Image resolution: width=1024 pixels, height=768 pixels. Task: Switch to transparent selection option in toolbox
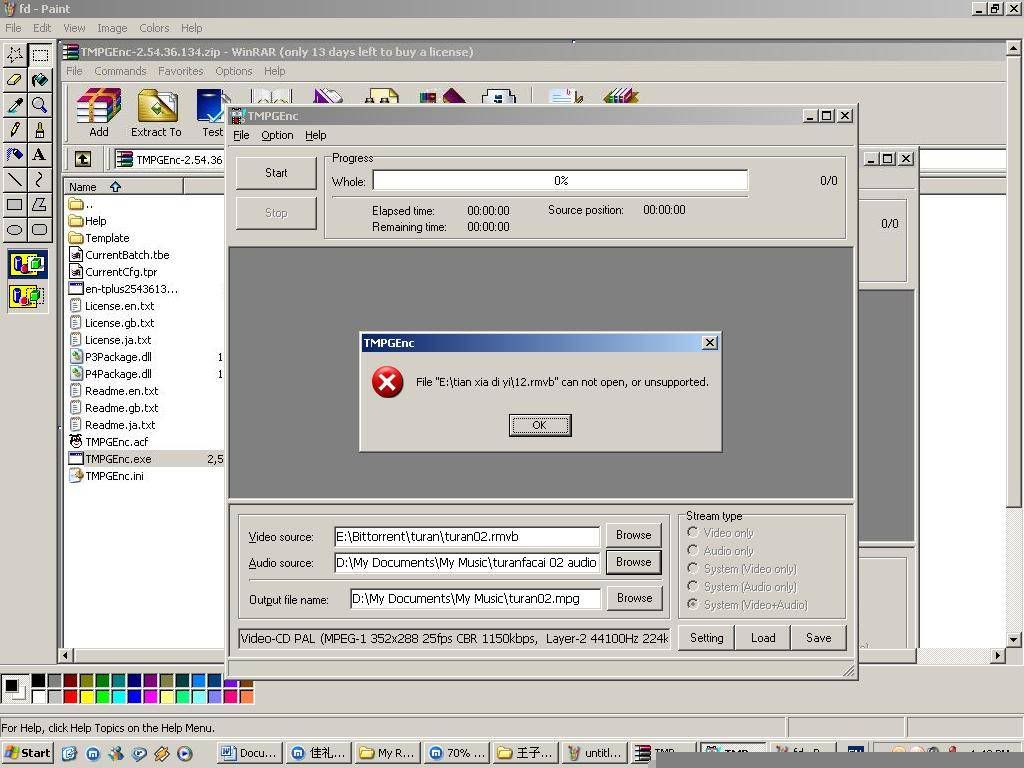[28, 296]
